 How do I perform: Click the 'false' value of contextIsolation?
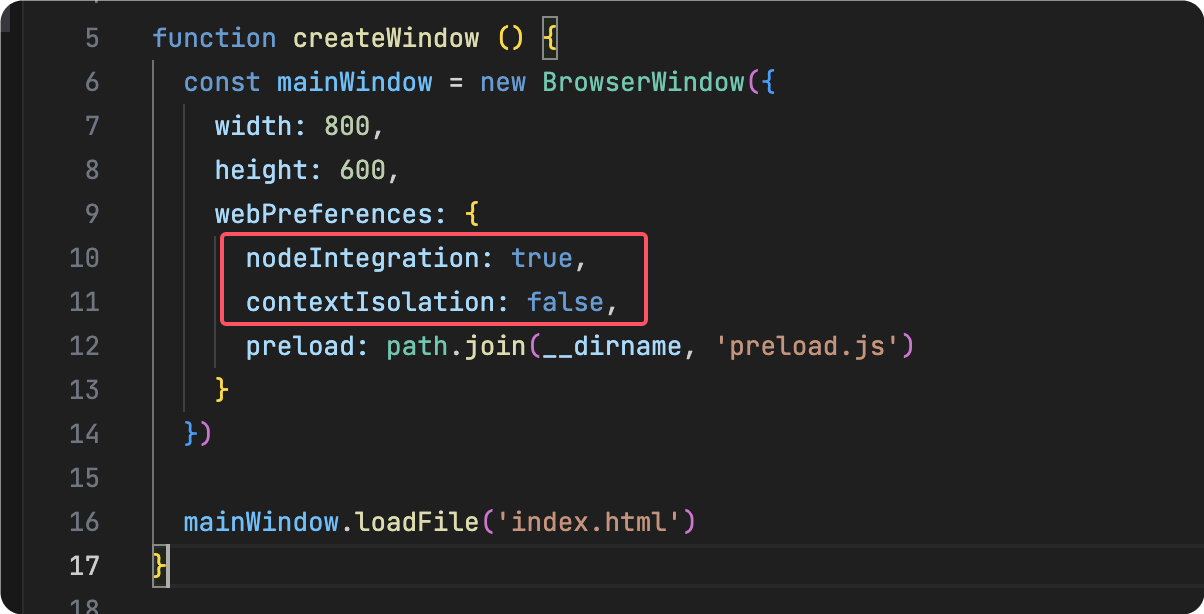[x=565, y=302]
